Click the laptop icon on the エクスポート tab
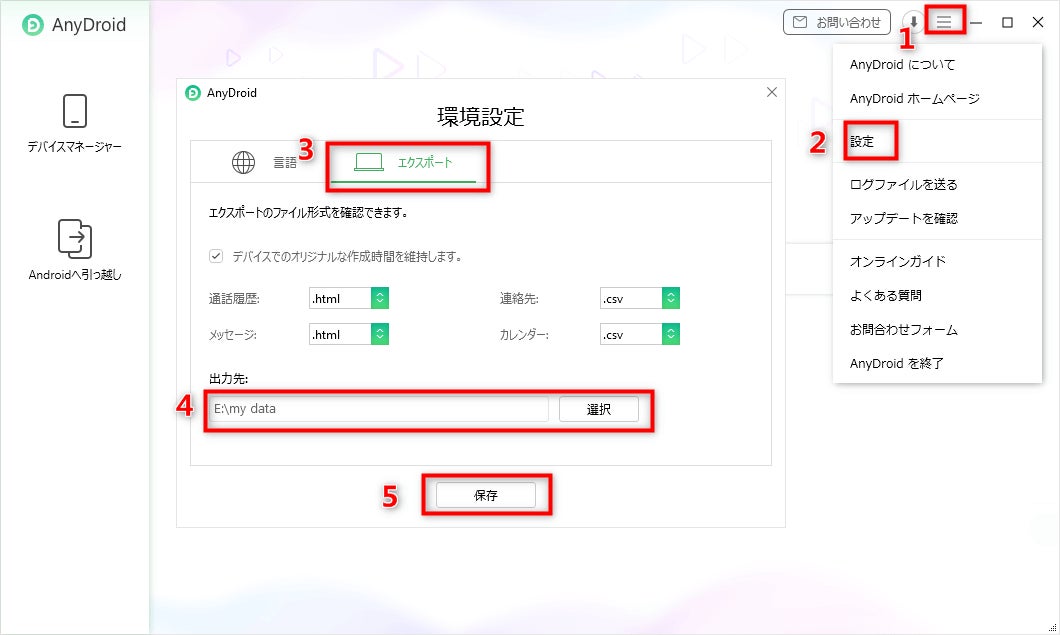1060x635 pixels. point(371,161)
